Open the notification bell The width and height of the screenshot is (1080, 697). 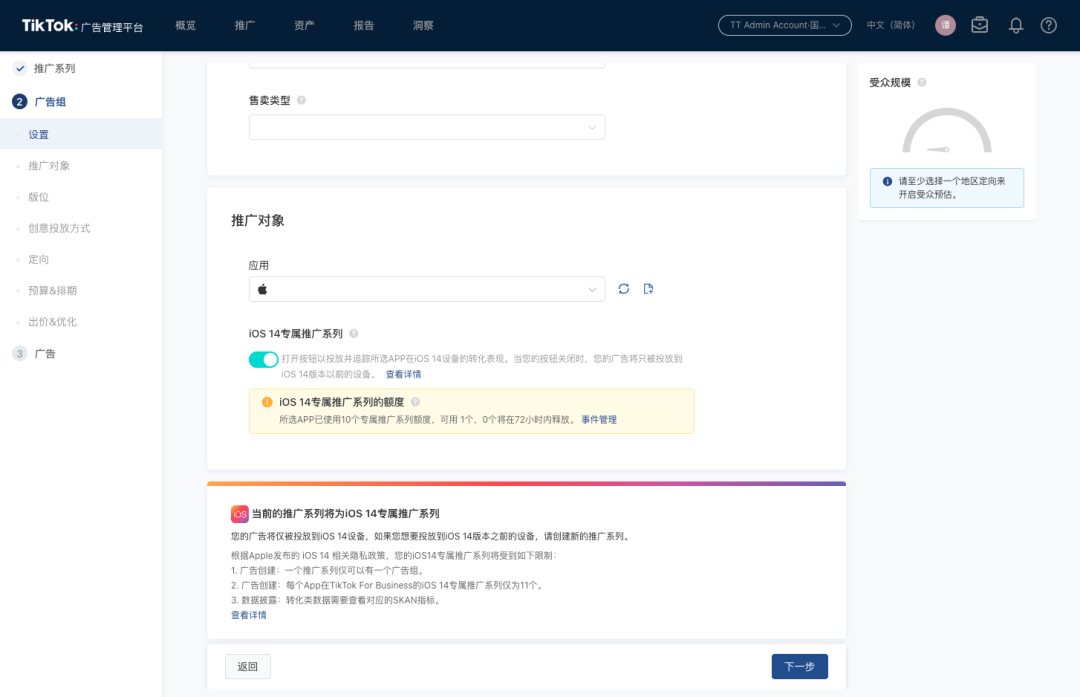(1016, 25)
